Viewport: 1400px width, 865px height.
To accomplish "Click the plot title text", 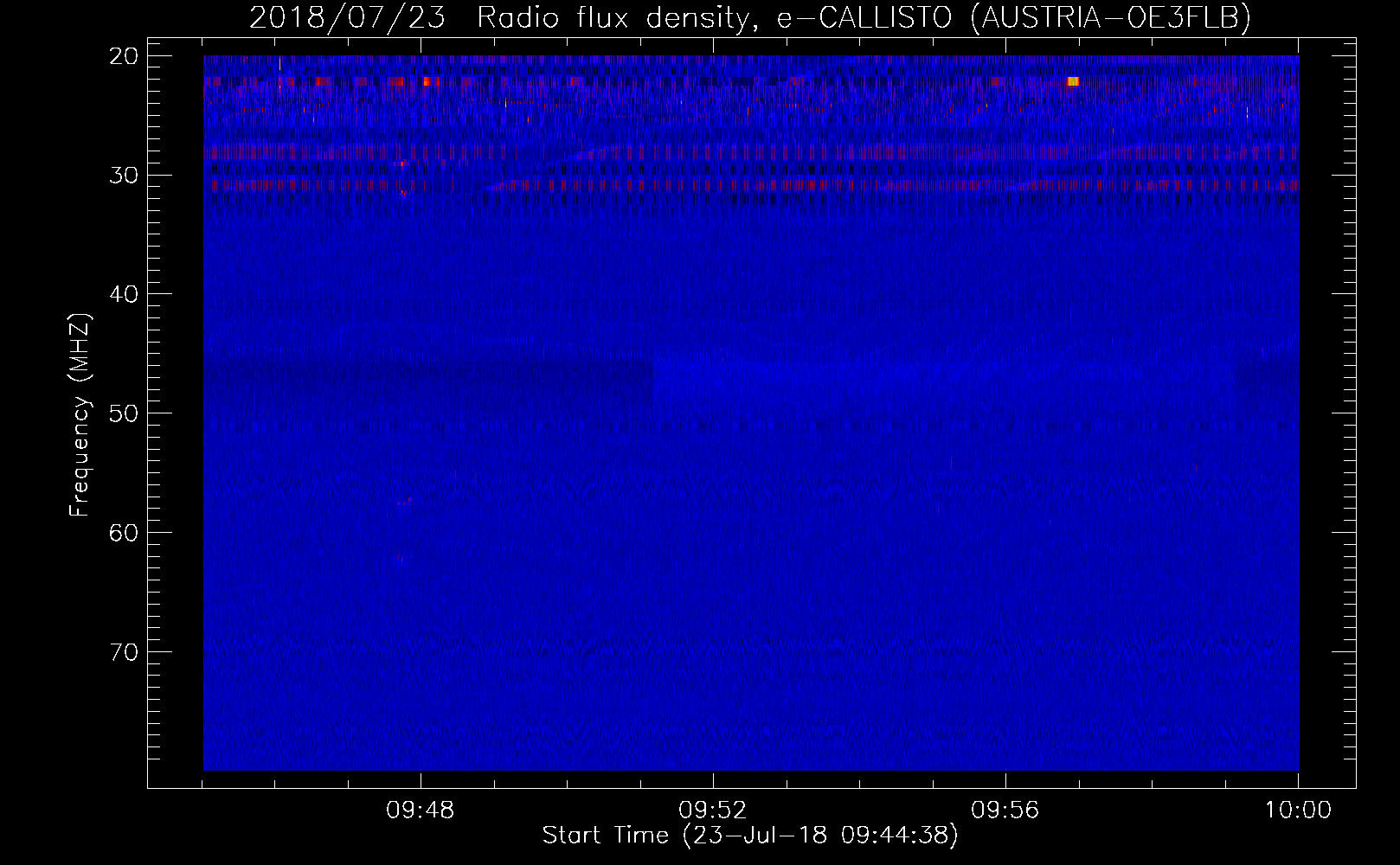I will [x=750, y=17].
